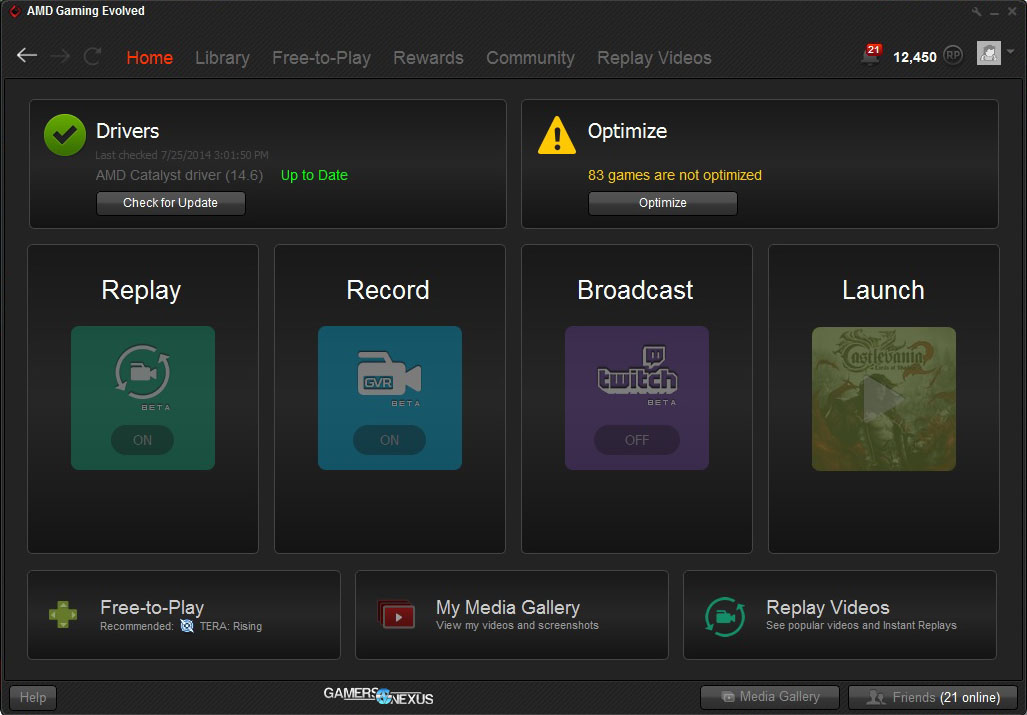Enable broadcasting with the OFF switch
The width and height of the screenshot is (1027, 715).
click(636, 440)
